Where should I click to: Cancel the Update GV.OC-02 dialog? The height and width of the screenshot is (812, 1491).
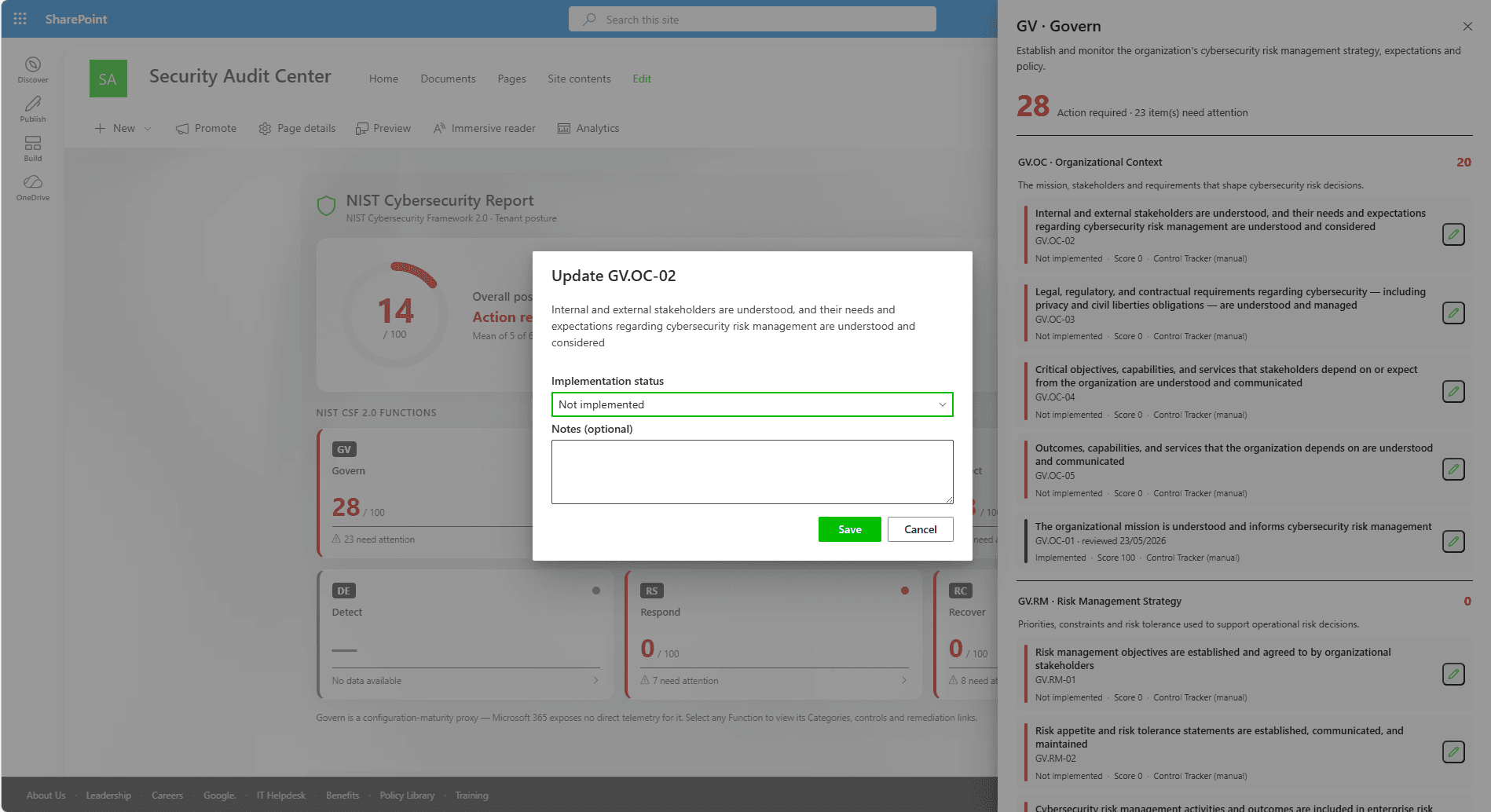[920, 529]
